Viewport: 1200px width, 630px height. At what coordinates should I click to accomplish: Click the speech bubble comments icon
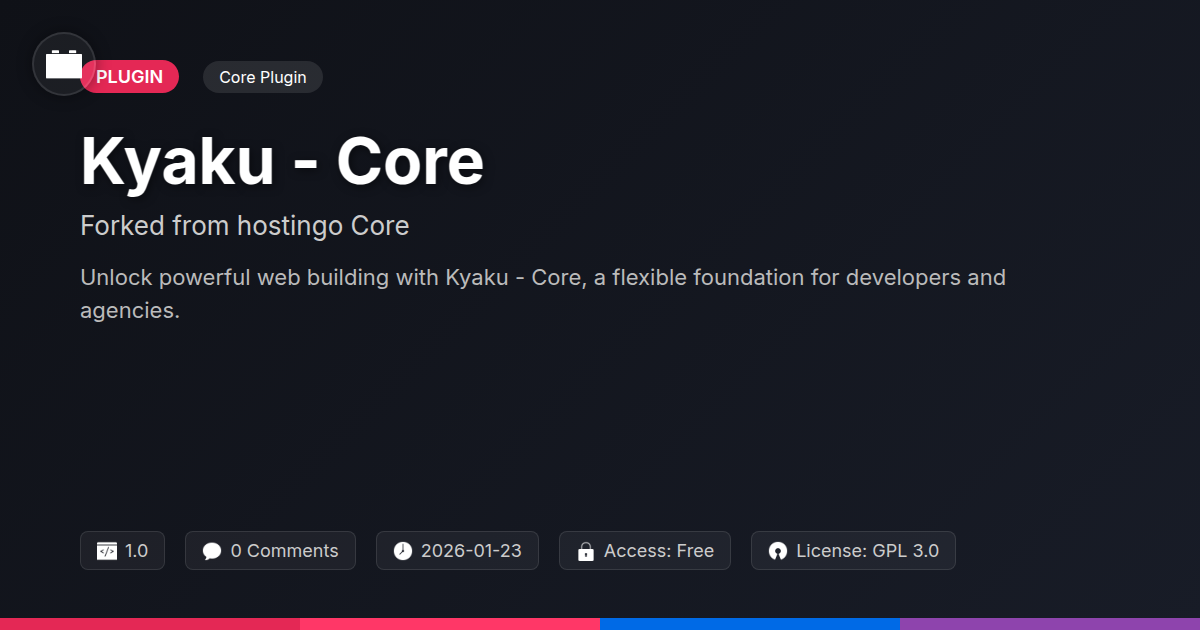coord(211,551)
